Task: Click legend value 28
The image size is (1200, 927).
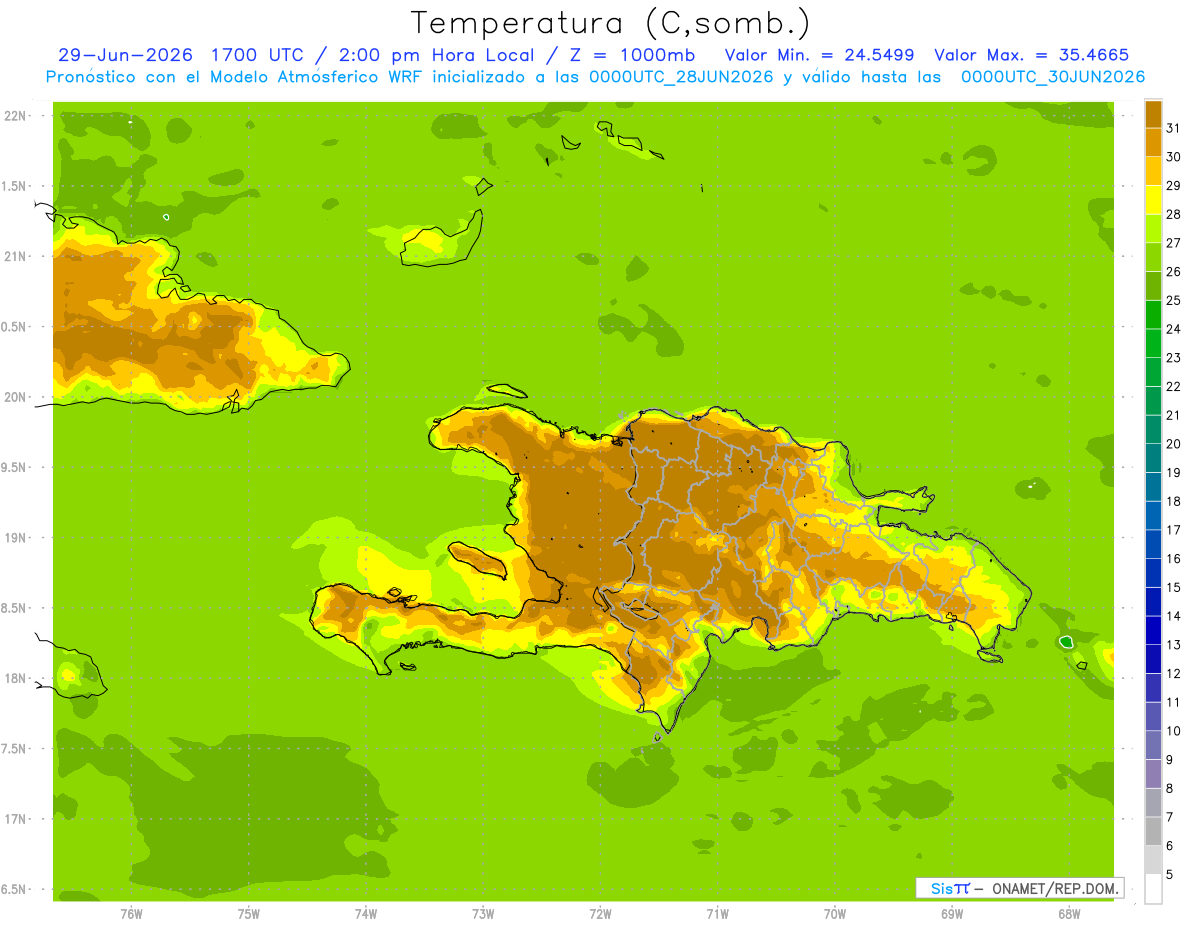Action: click(1173, 213)
